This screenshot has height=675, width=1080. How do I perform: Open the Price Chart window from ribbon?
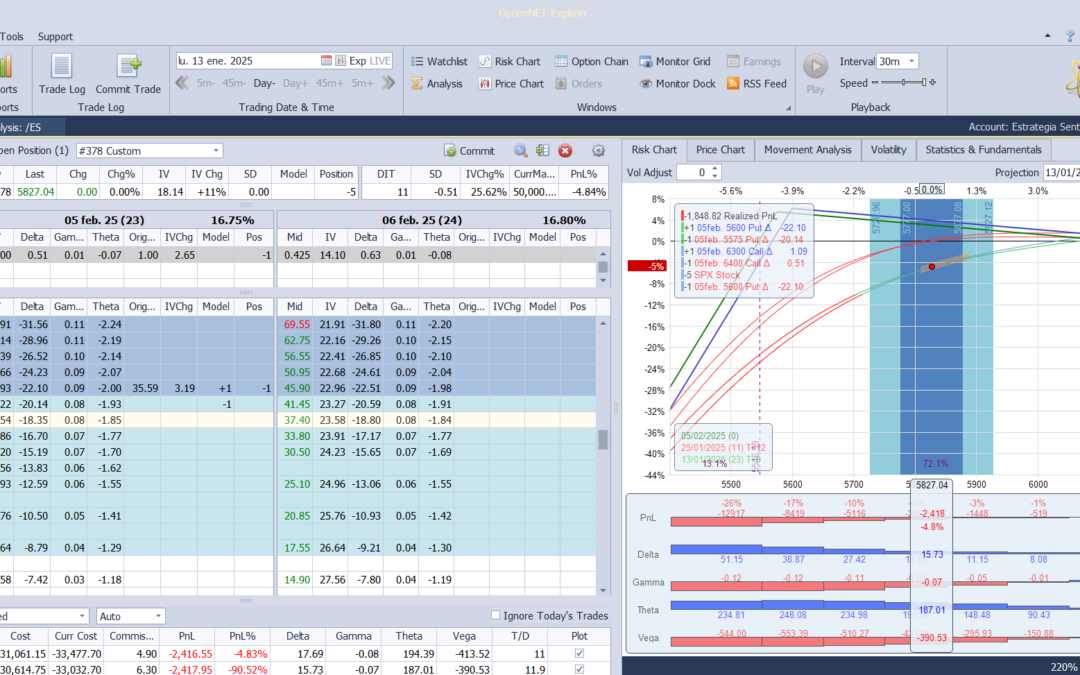coord(511,83)
